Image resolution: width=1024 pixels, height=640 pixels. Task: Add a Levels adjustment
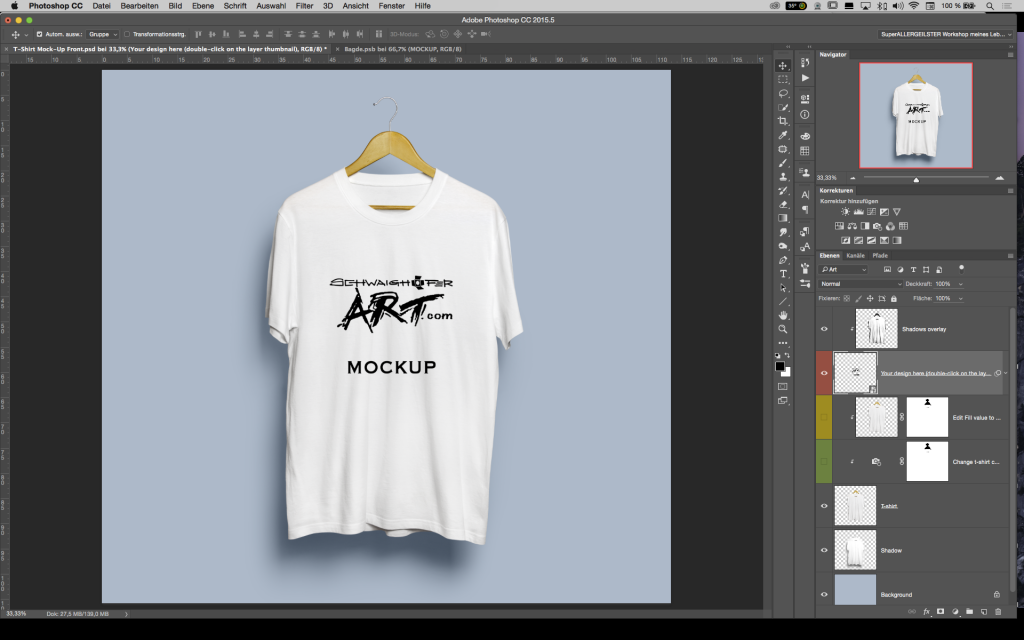point(859,212)
